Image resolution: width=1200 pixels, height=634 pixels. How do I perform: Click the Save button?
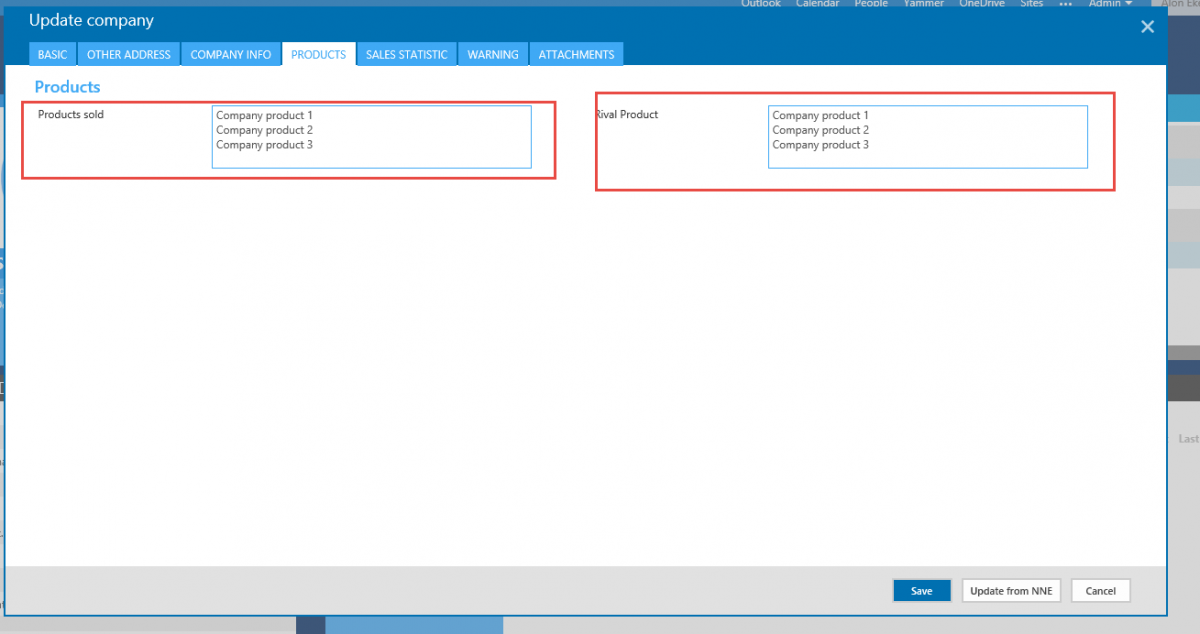(x=921, y=591)
